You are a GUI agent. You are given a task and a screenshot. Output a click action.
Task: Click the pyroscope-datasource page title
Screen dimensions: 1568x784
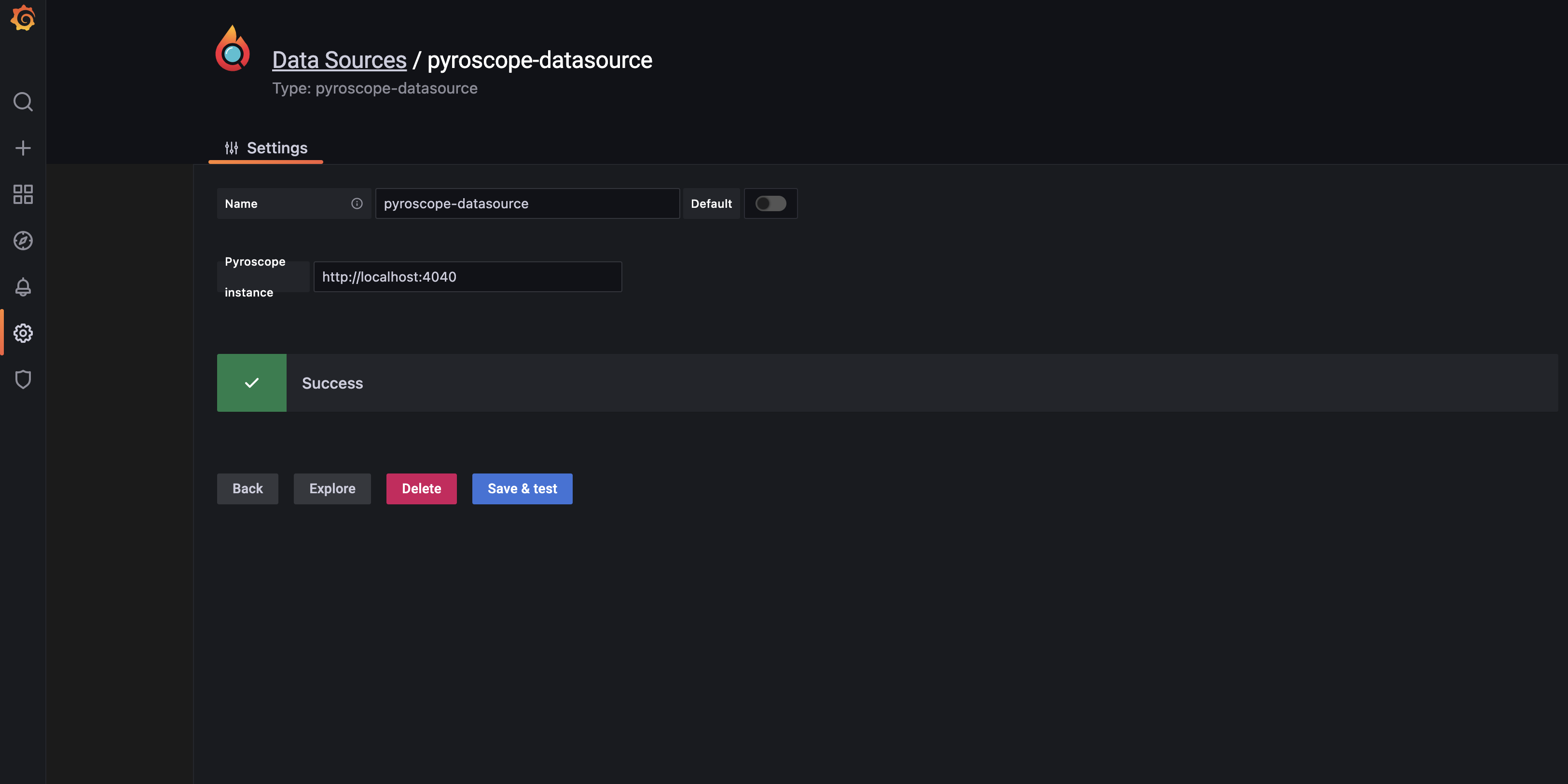click(x=539, y=60)
